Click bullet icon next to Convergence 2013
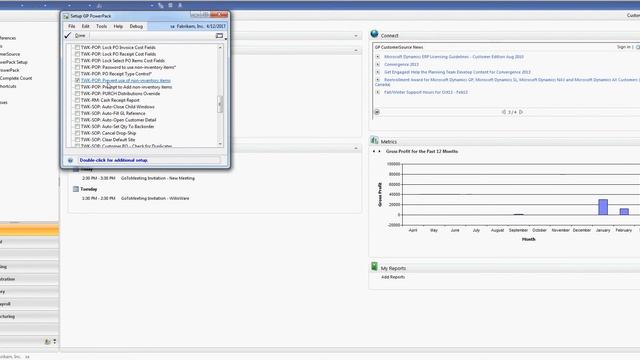 [378, 64]
